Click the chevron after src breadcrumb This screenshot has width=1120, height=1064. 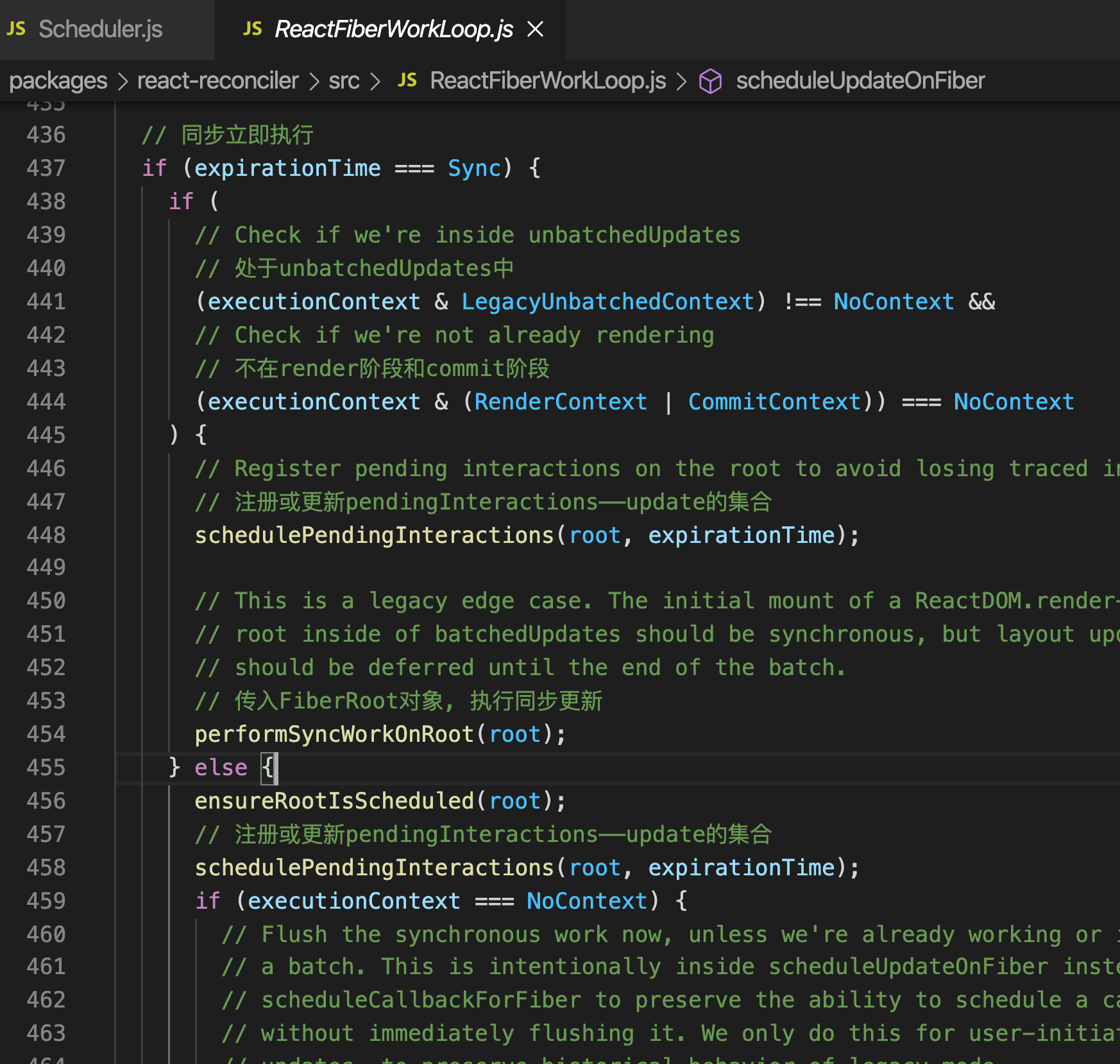point(375,82)
